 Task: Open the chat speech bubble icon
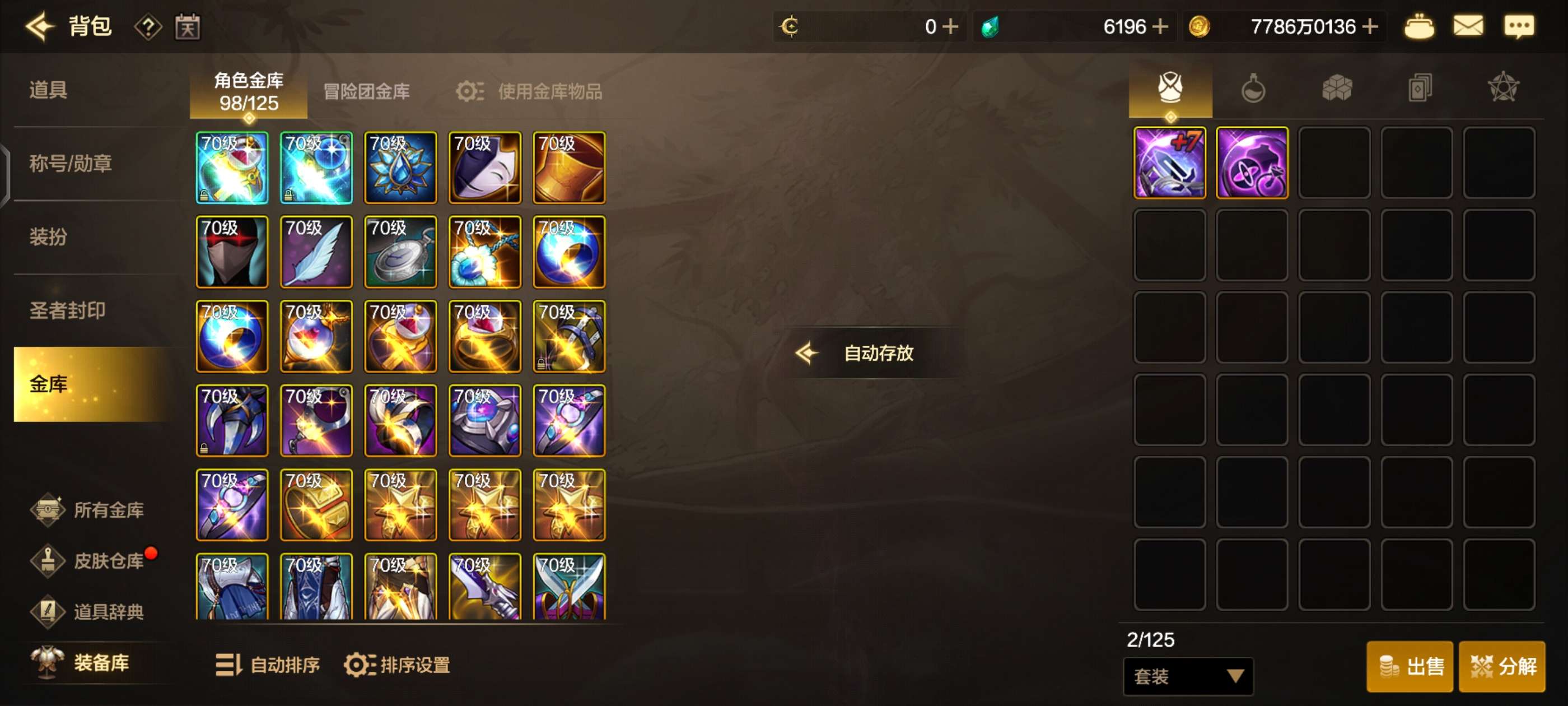(x=1519, y=26)
